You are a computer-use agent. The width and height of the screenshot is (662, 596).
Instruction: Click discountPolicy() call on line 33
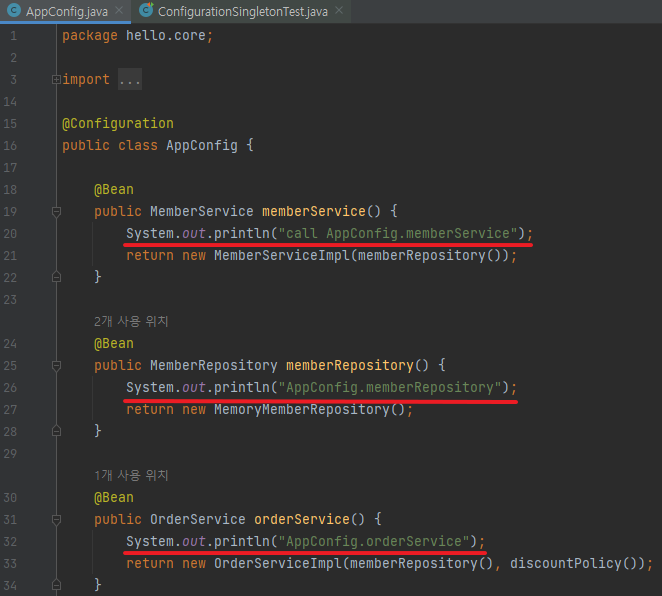[573, 564]
